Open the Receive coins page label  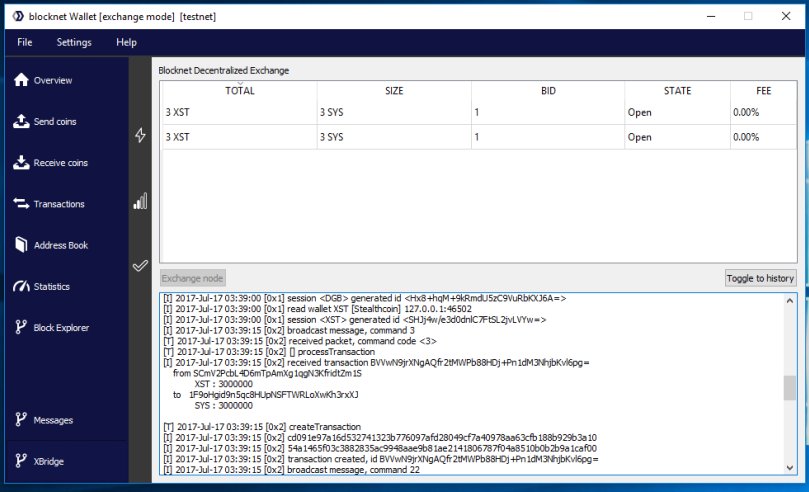(61, 163)
